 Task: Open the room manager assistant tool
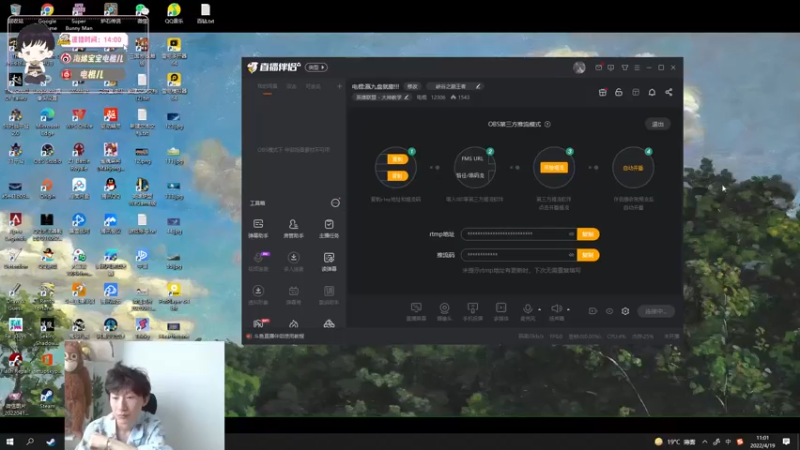click(293, 229)
